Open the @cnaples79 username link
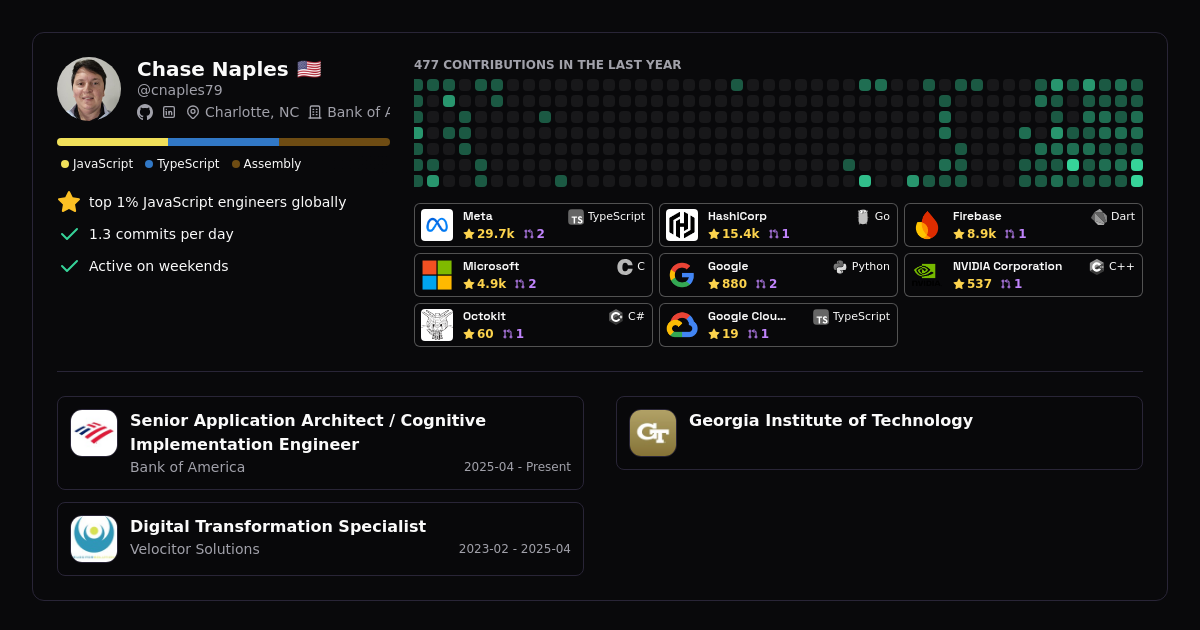Image resolution: width=1200 pixels, height=630 pixels. point(180,90)
